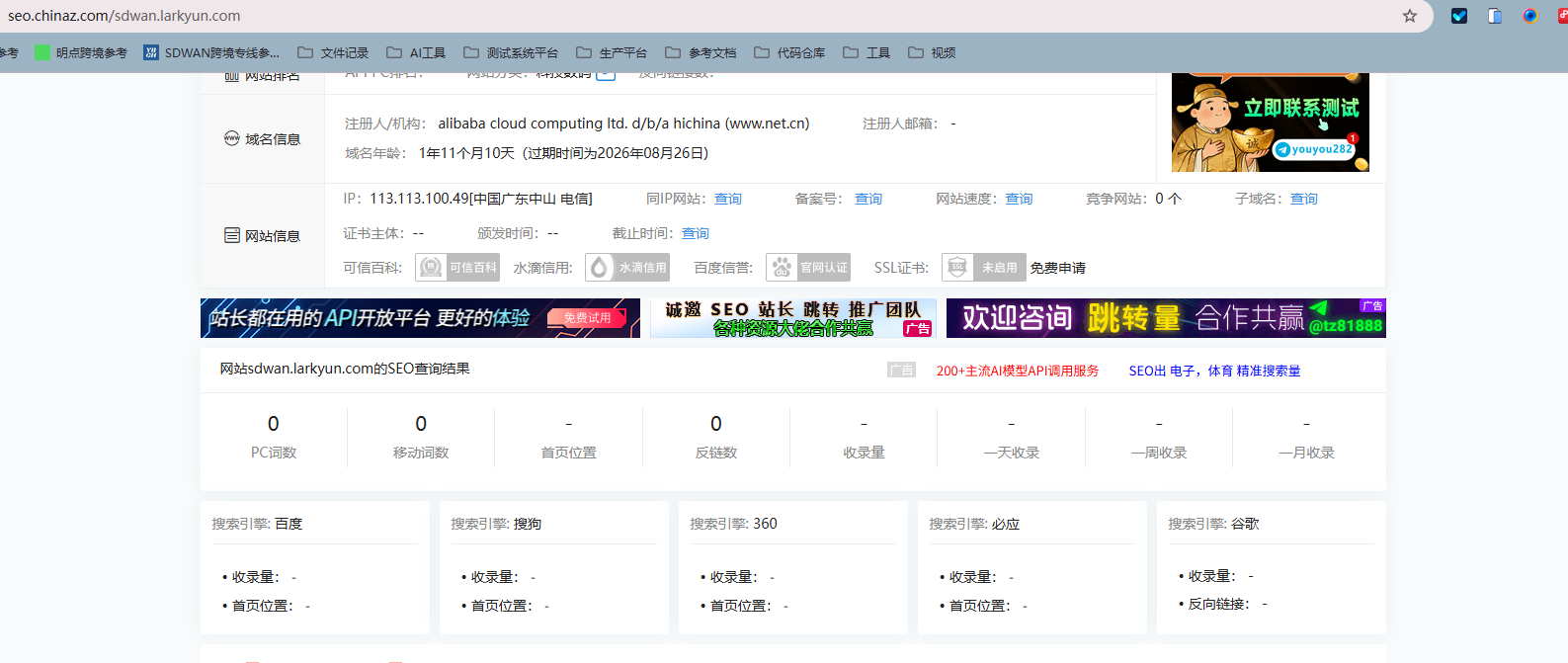Open the 视频 bookmark folder
1568x663 pixels.
coord(932,52)
